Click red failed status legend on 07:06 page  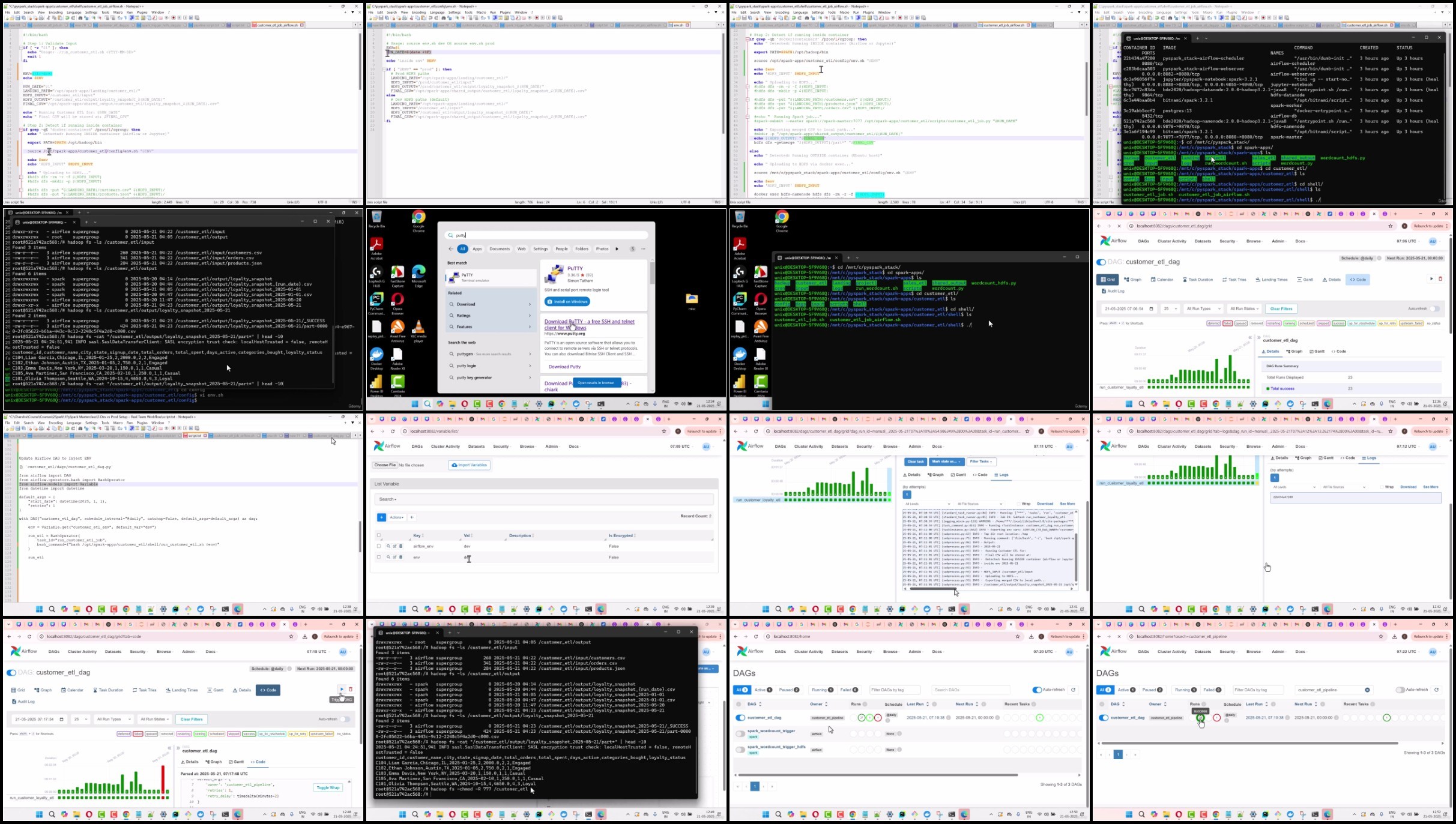coord(1227,323)
